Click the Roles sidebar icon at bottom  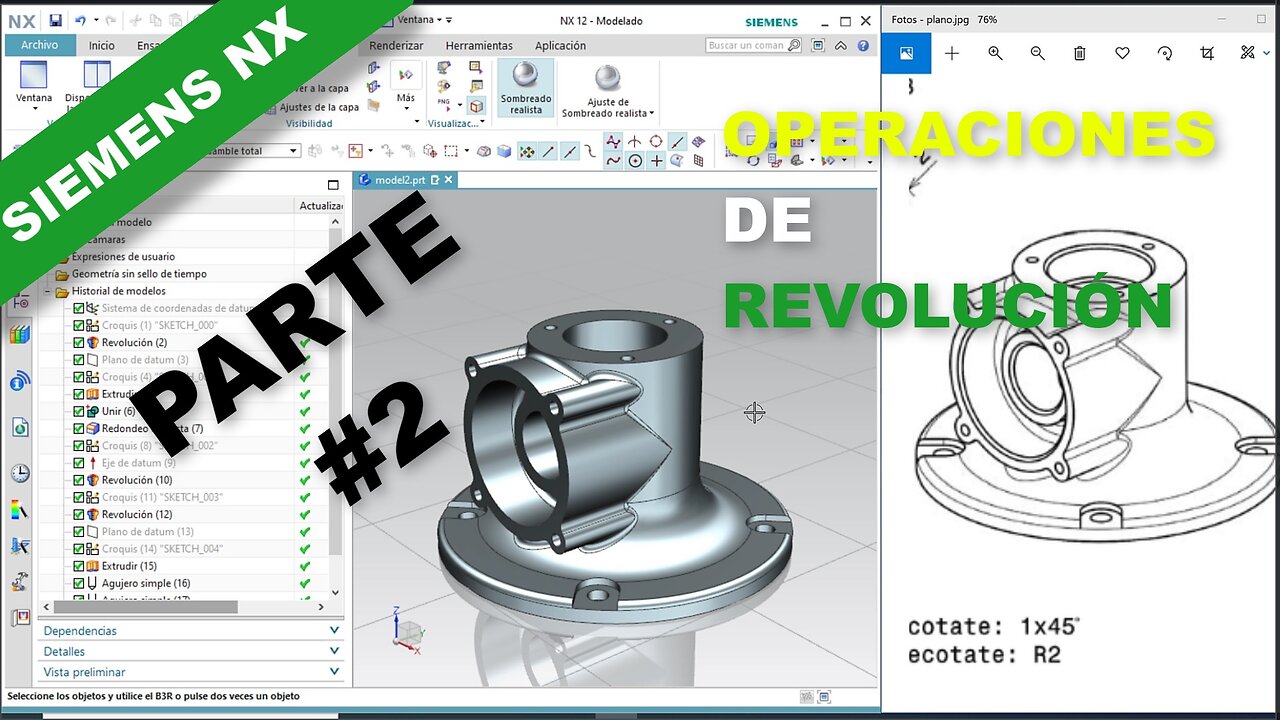coord(19,618)
